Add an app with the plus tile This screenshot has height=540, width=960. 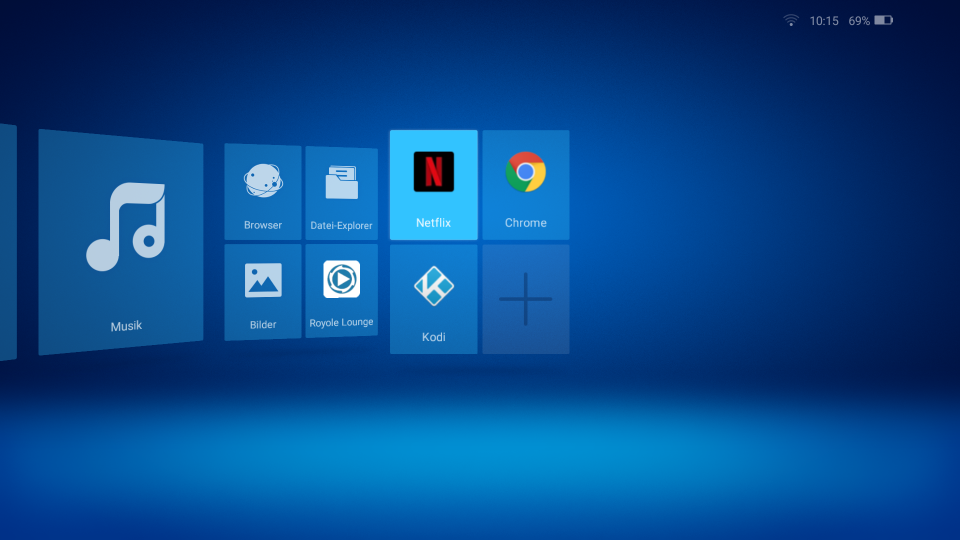pyautogui.click(x=525, y=299)
